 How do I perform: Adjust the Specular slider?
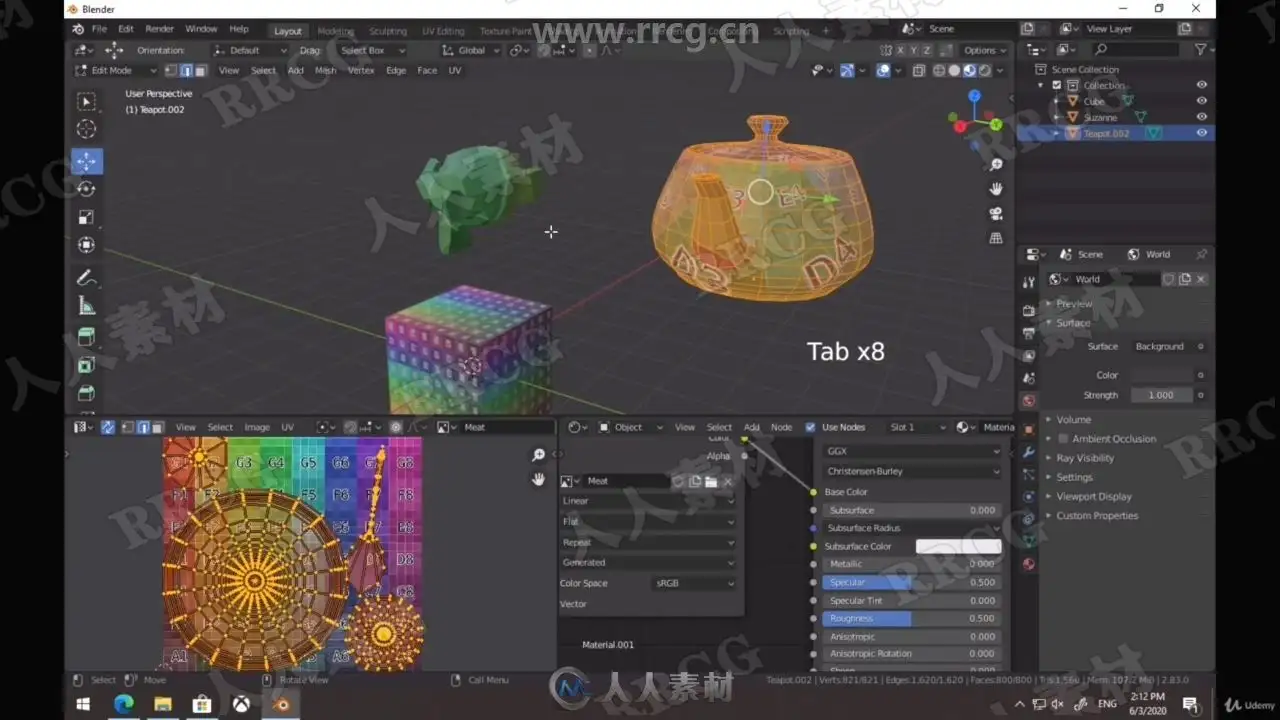[x=911, y=582]
